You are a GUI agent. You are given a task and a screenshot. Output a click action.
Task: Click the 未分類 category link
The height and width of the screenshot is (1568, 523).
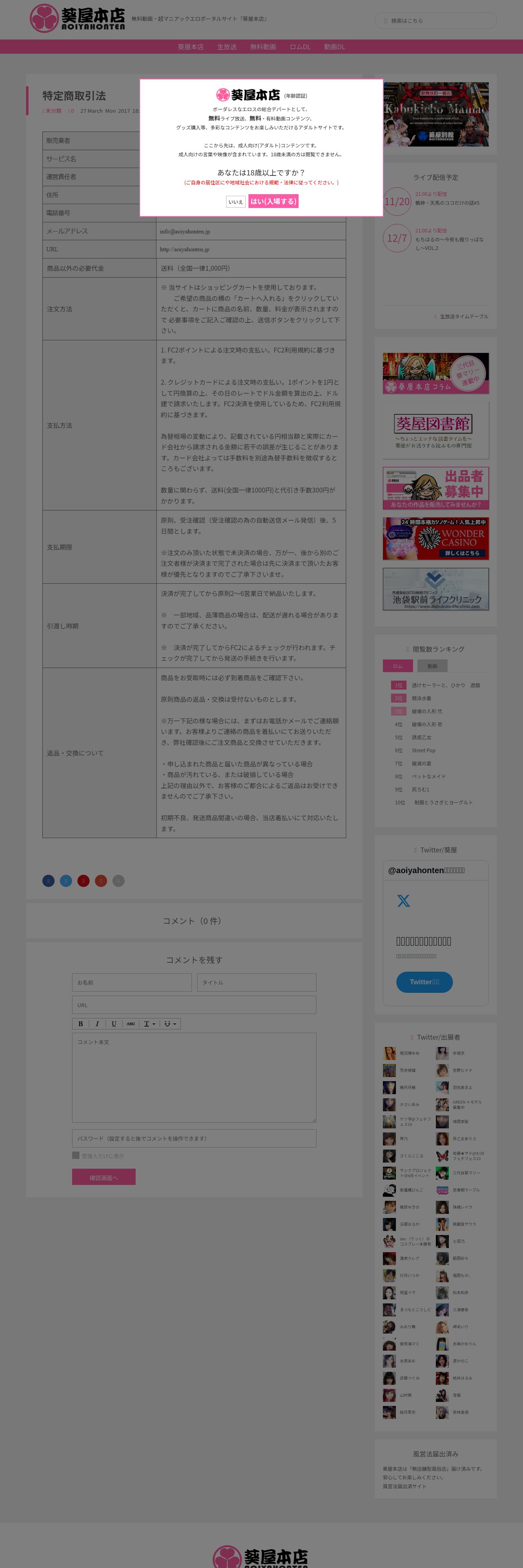pos(53,111)
